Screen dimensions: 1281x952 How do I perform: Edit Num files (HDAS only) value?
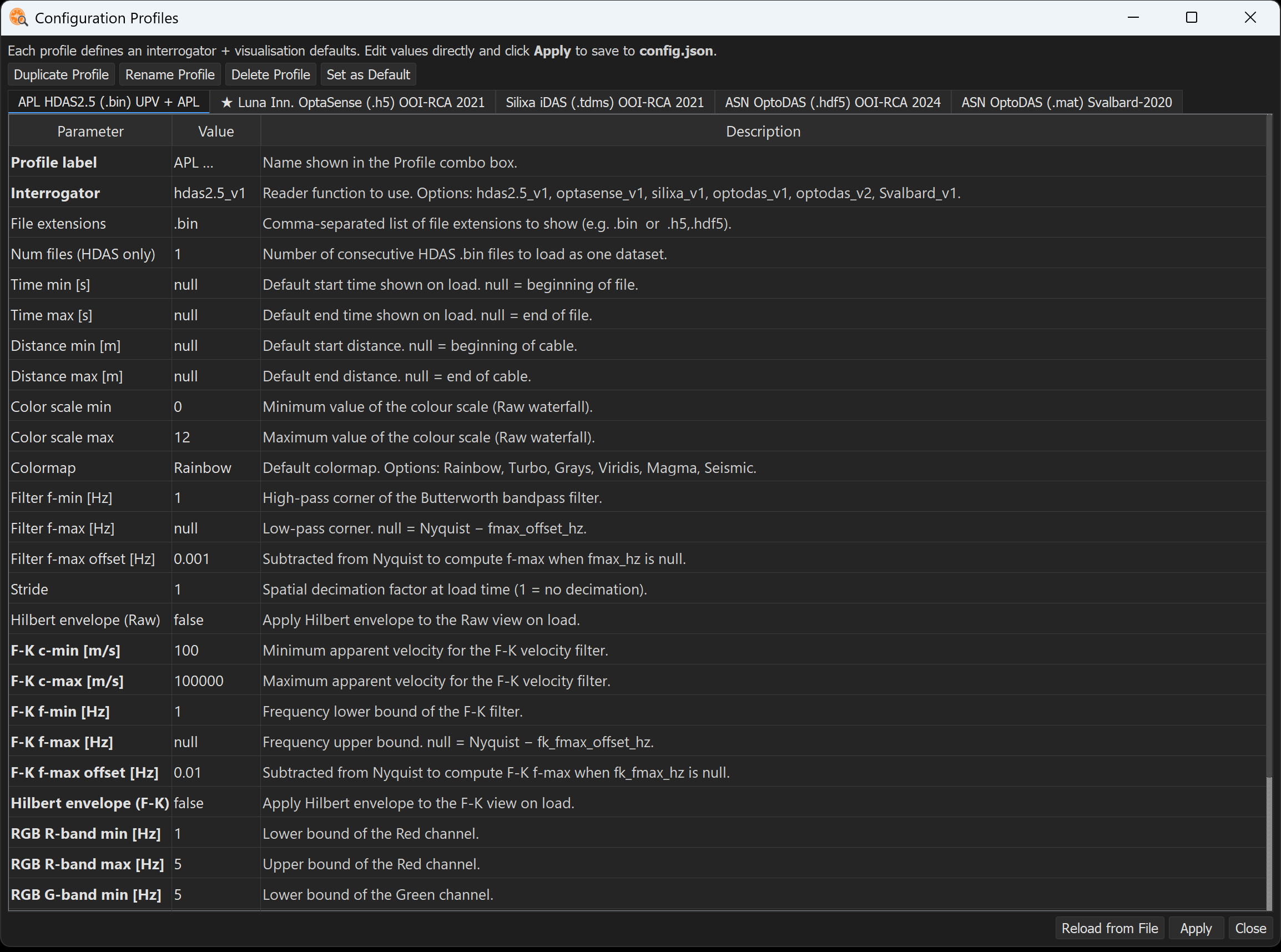click(216, 254)
